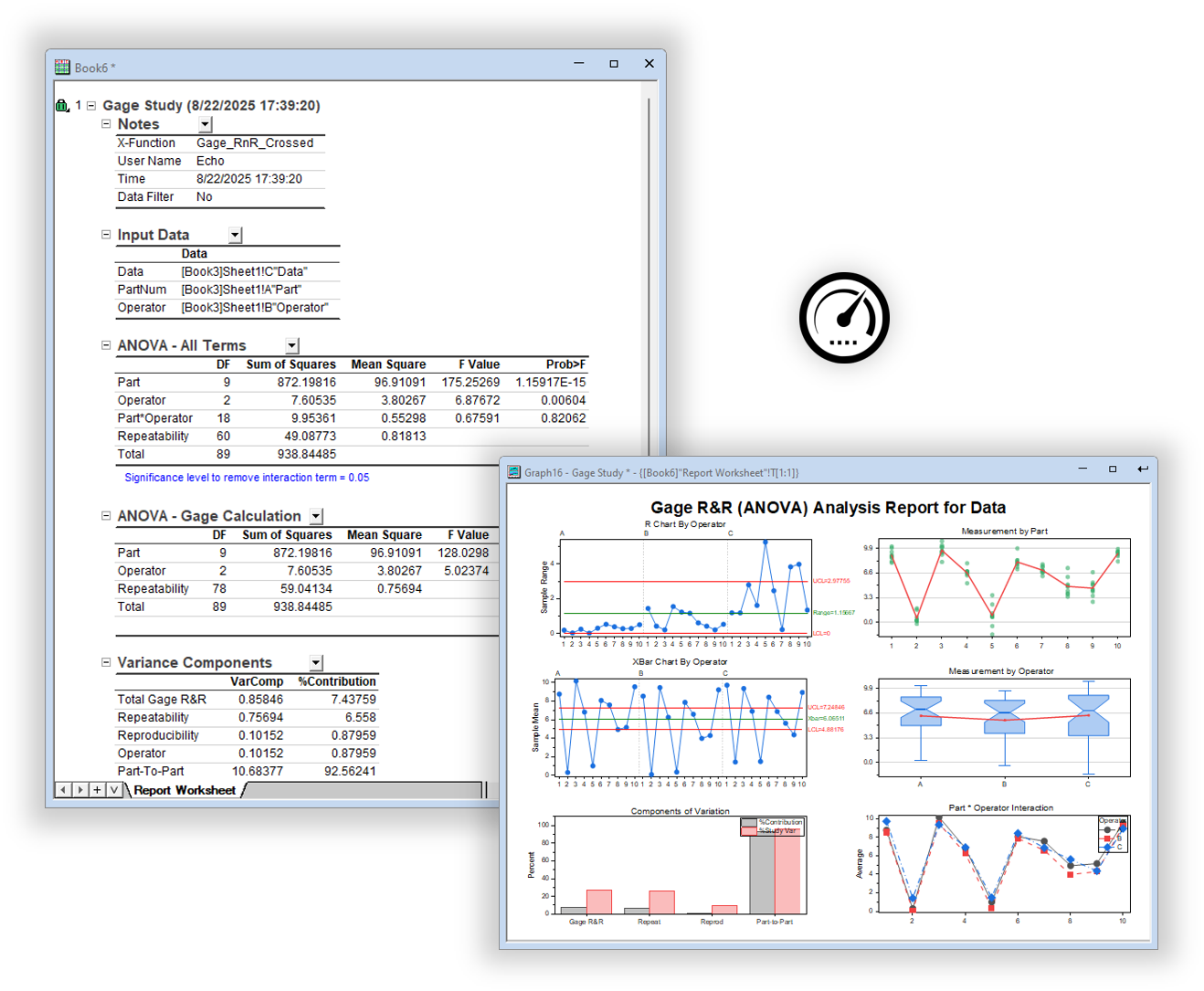
Task: Click the horizontal scrollbar below the report
Action: pyautogui.click(x=365, y=789)
